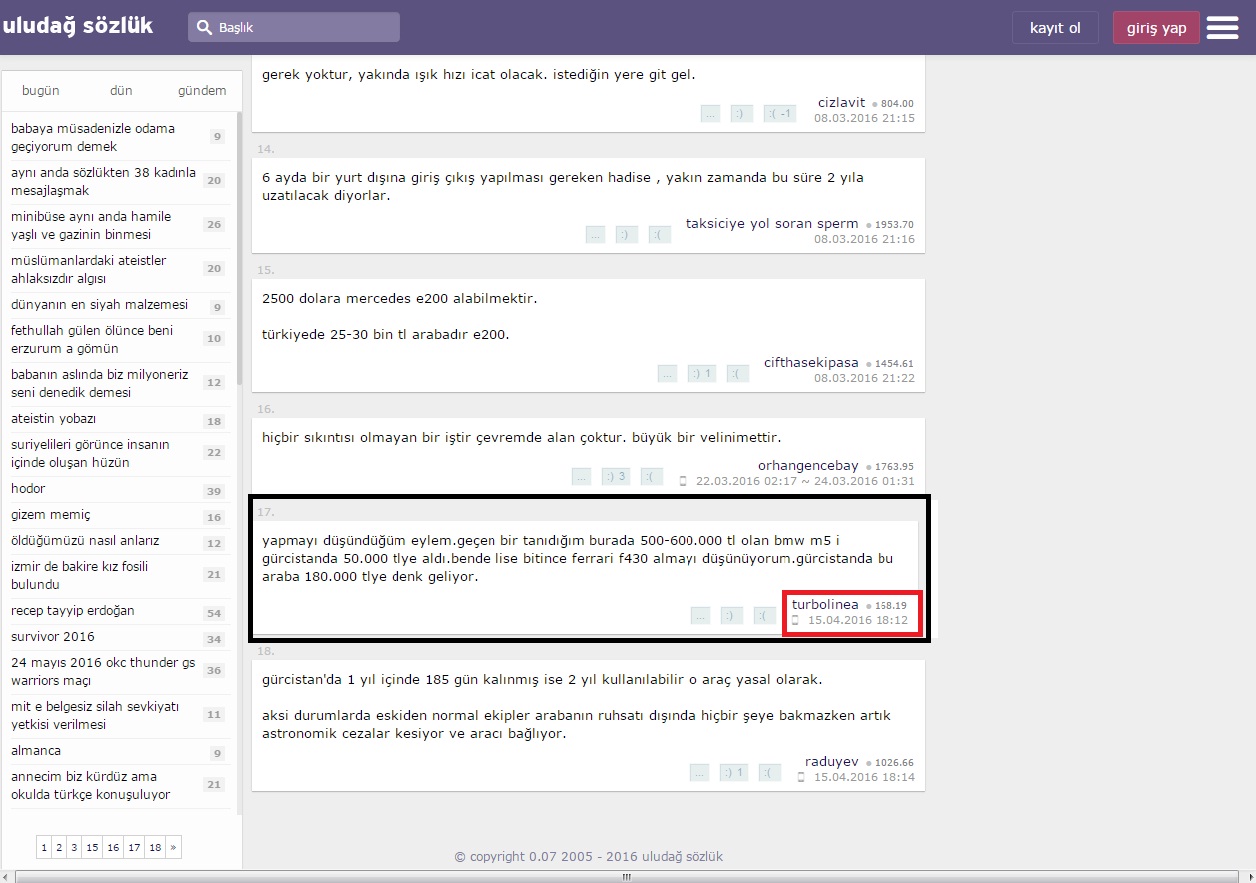Viewport: 1256px width, 883px height.
Task: Upvote taksiciye yol soran sperm's entry
Action: pos(626,234)
